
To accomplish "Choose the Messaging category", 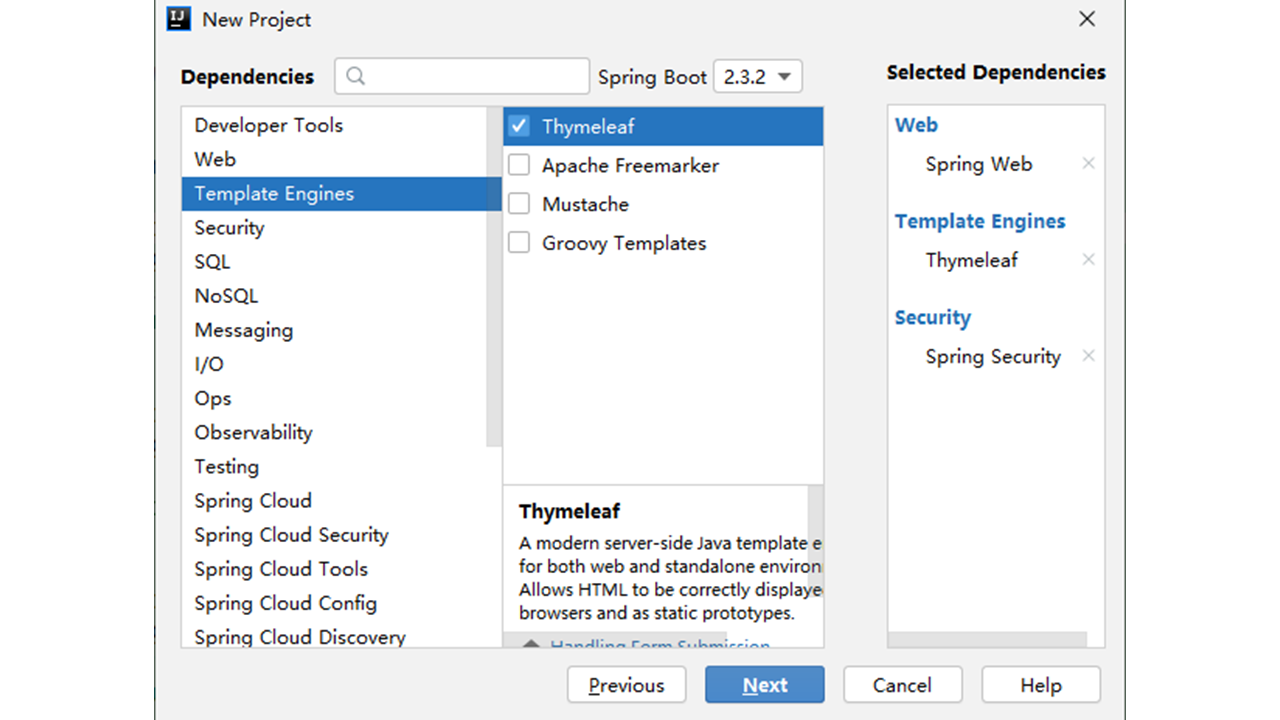I will pos(334,329).
